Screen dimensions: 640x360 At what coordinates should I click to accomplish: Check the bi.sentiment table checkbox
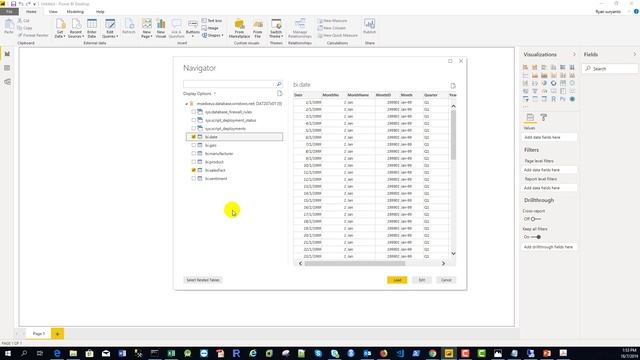(193, 178)
